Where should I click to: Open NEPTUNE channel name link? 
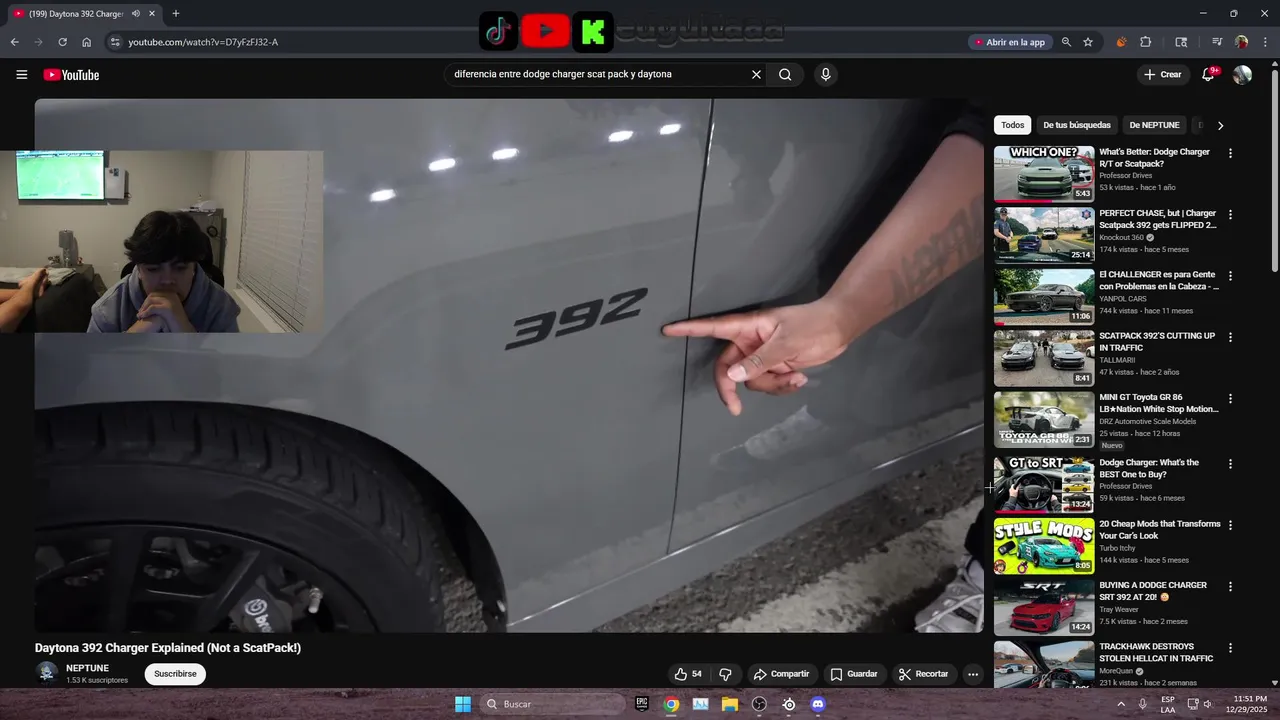pos(87,668)
